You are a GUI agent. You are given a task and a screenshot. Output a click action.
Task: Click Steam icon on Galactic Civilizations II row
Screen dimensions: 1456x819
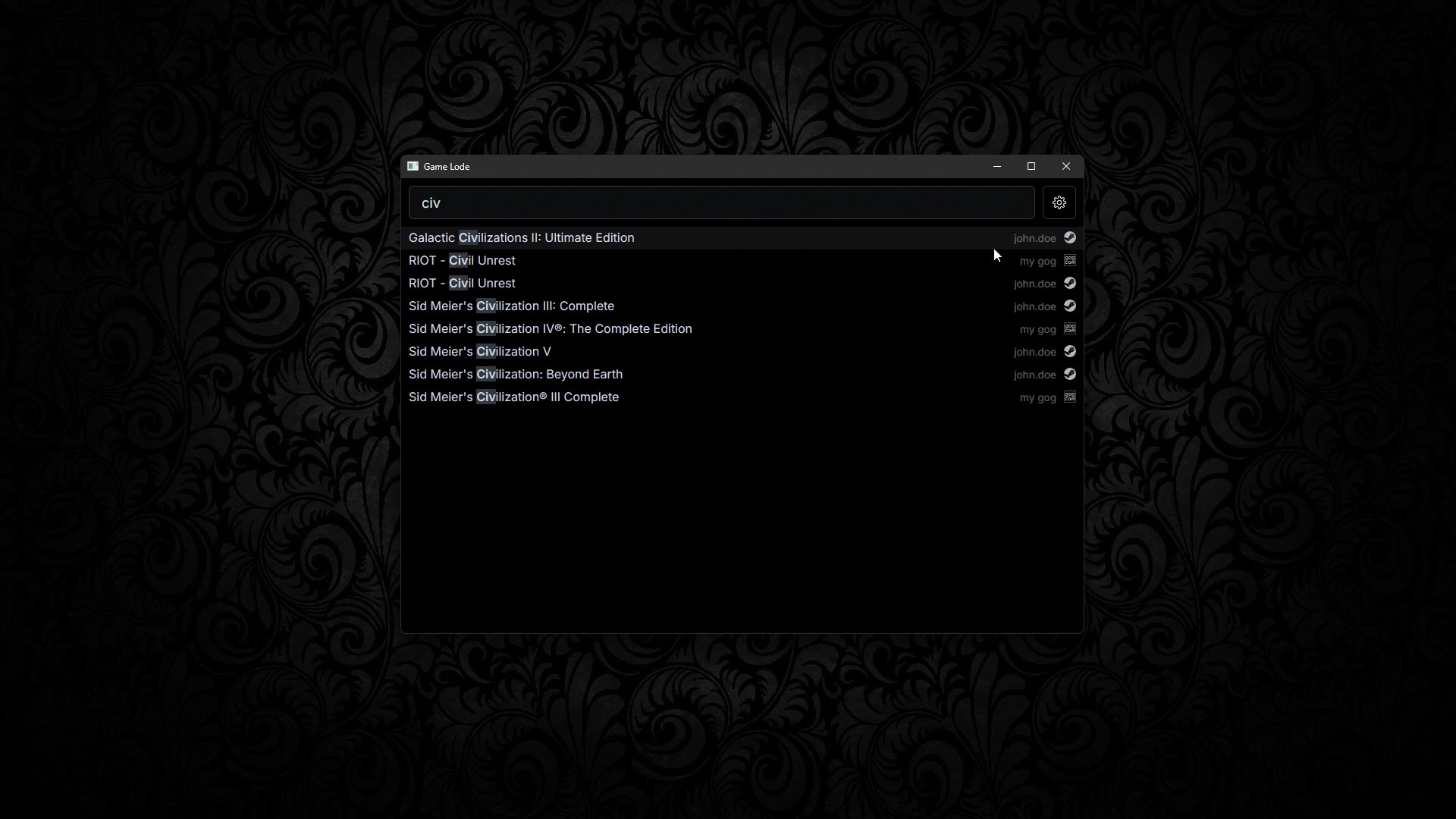pos(1069,238)
